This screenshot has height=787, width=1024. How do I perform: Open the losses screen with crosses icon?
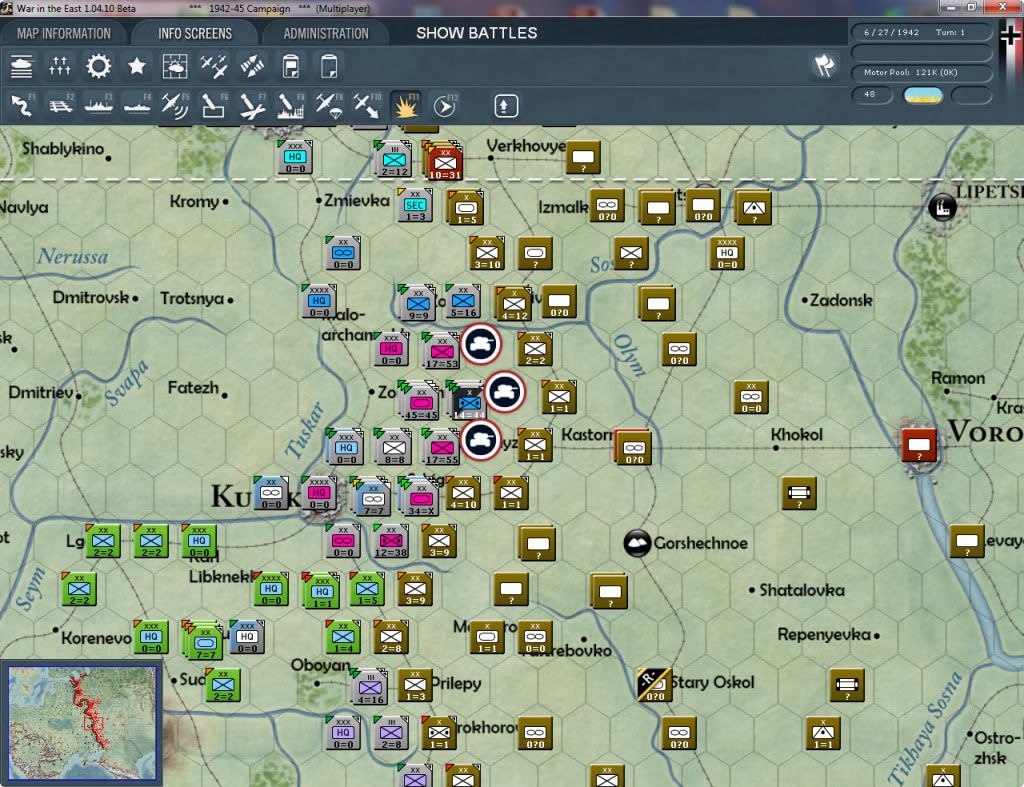[59, 67]
